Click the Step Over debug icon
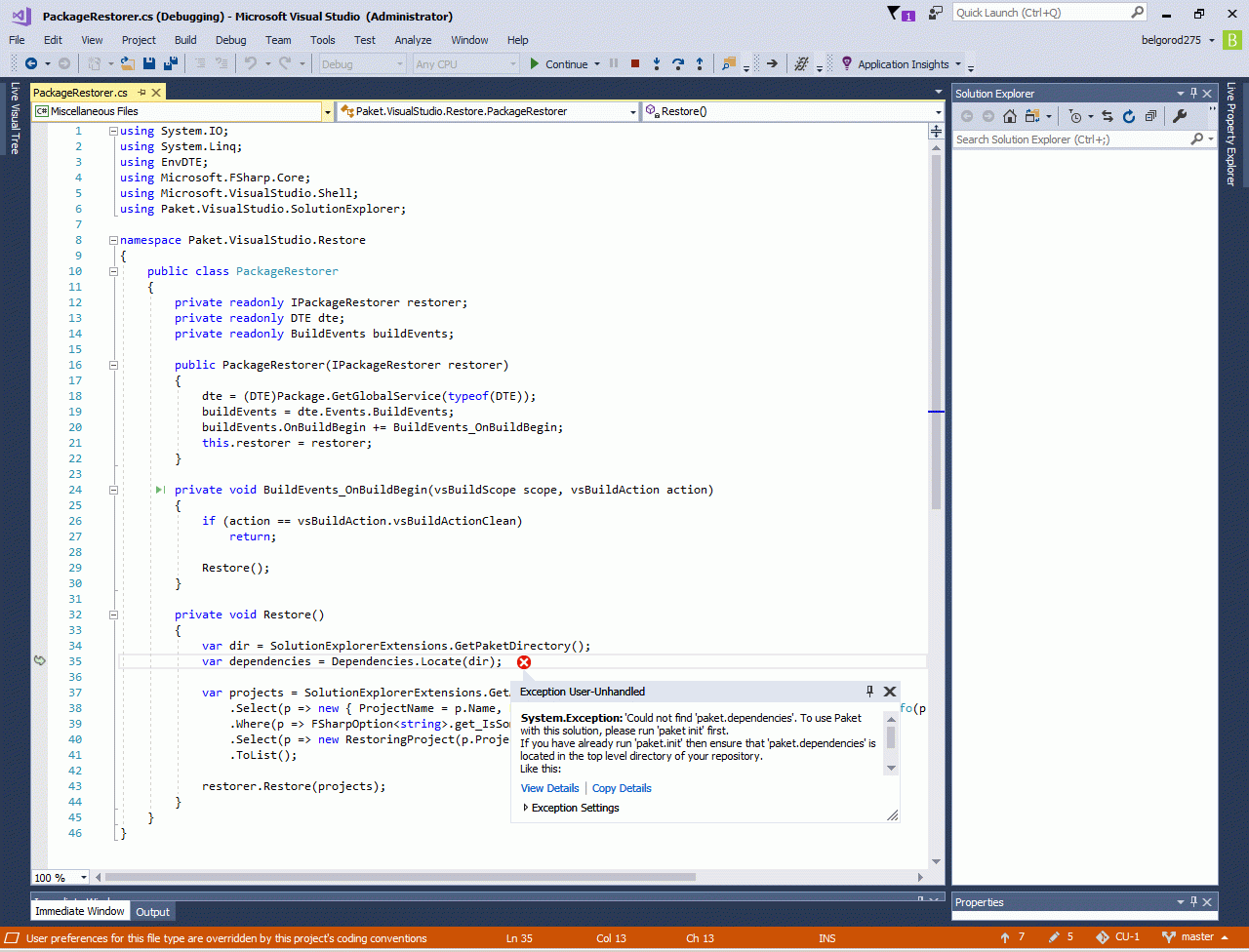 (678, 64)
